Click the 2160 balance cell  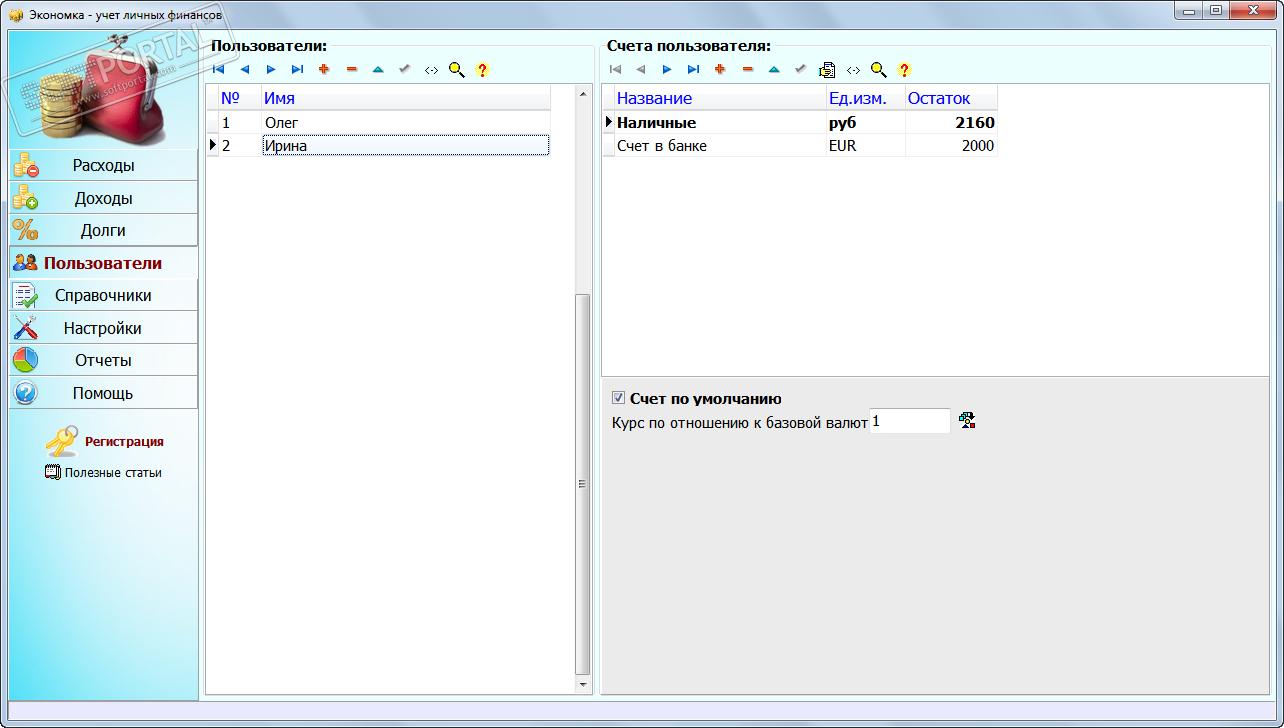pyautogui.click(x=951, y=123)
